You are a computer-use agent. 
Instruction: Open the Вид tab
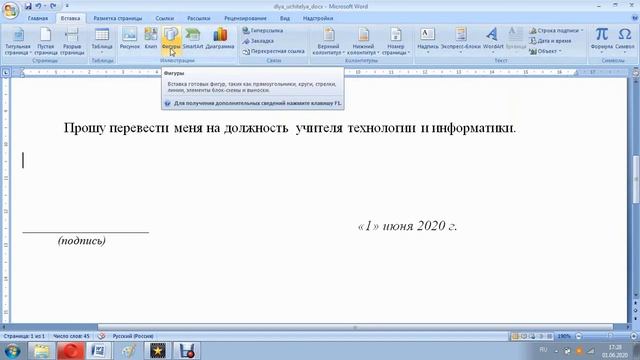[284, 18]
